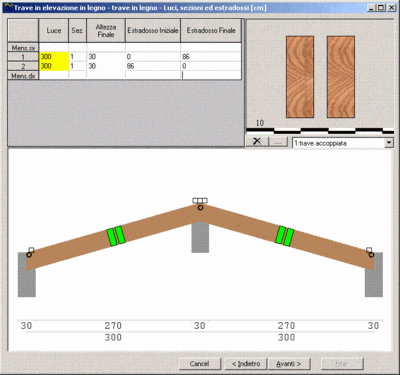Click Estradosso Finale cell showing 86
400x375 pixels.
(x=211, y=57)
